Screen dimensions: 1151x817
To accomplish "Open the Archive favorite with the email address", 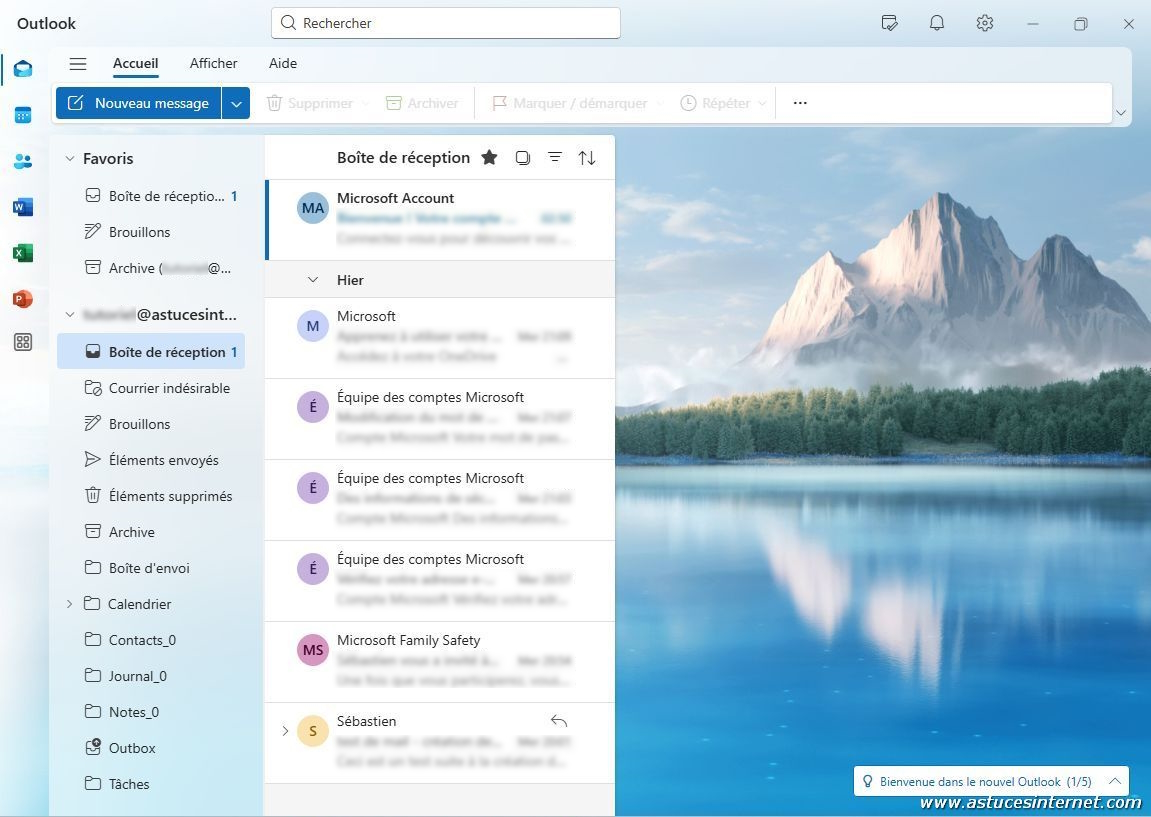I will tap(151, 268).
